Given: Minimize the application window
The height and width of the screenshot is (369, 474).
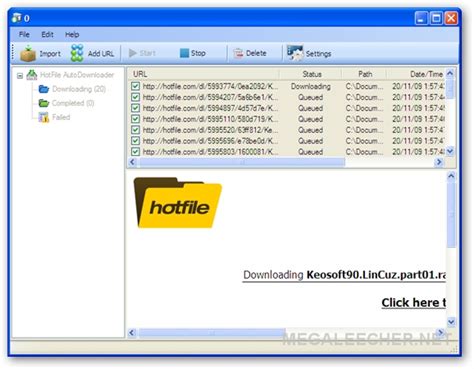Looking at the screenshot, I should (x=421, y=18).
